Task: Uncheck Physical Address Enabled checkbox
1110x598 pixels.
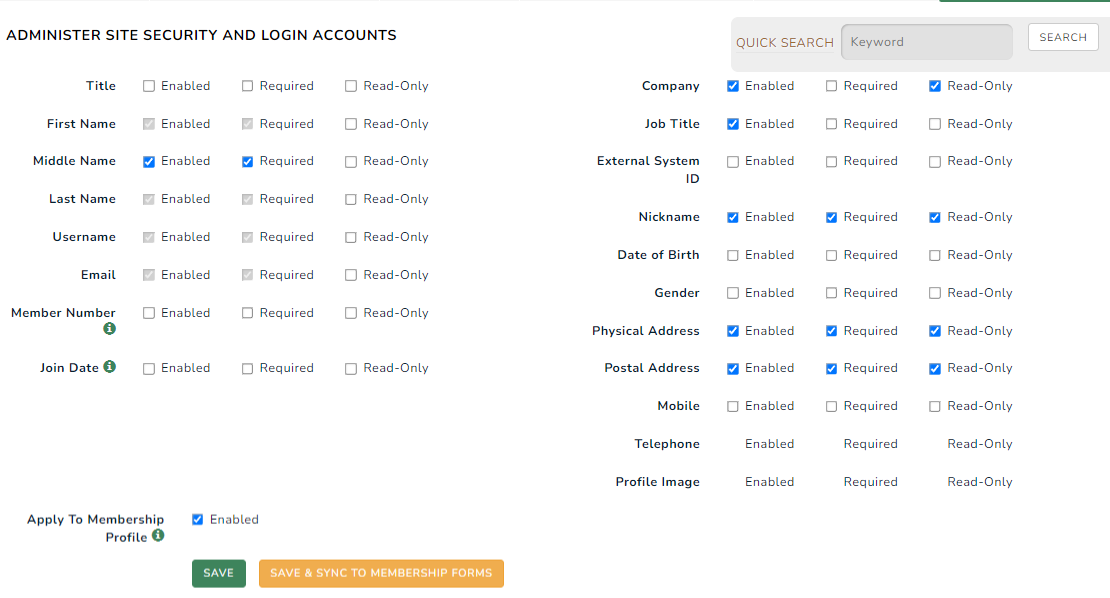Action: [733, 331]
